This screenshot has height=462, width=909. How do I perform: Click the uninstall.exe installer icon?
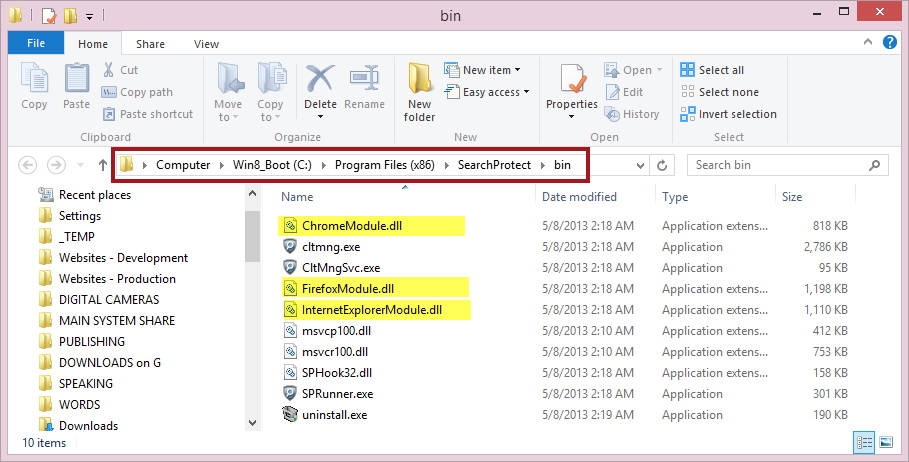point(290,415)
